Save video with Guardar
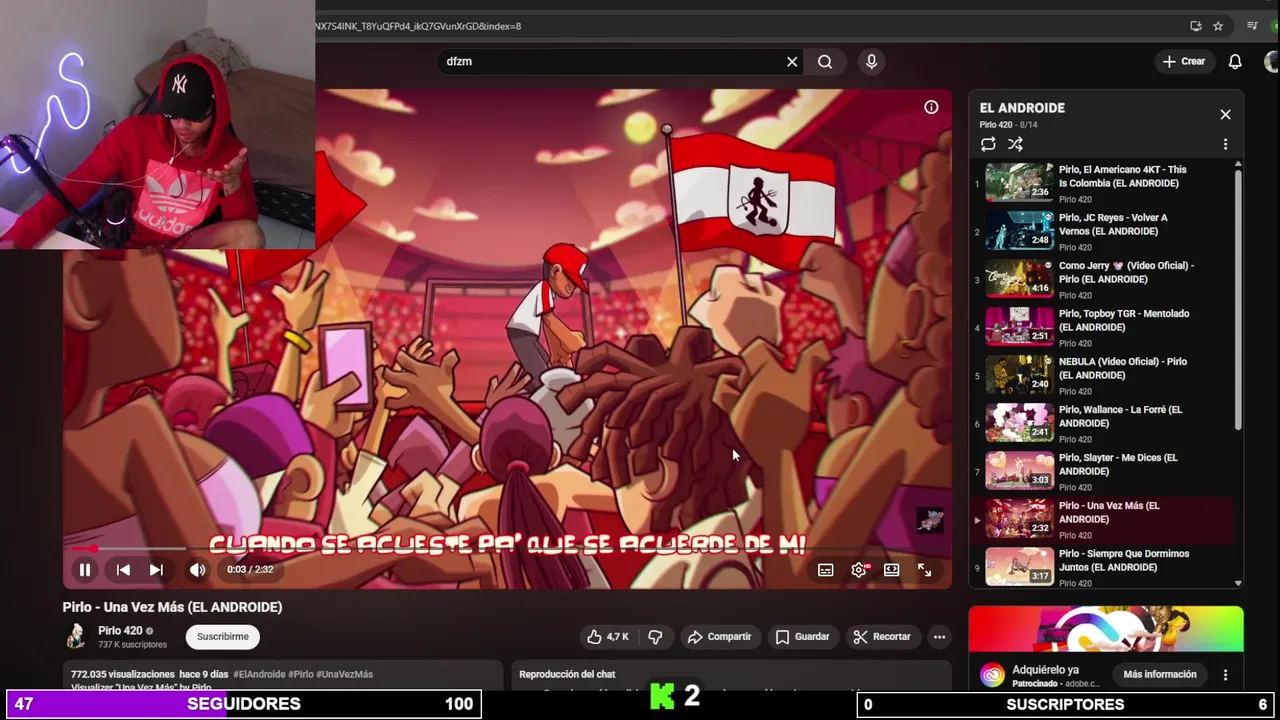1280x720 pixels. [x=803, y=637]
